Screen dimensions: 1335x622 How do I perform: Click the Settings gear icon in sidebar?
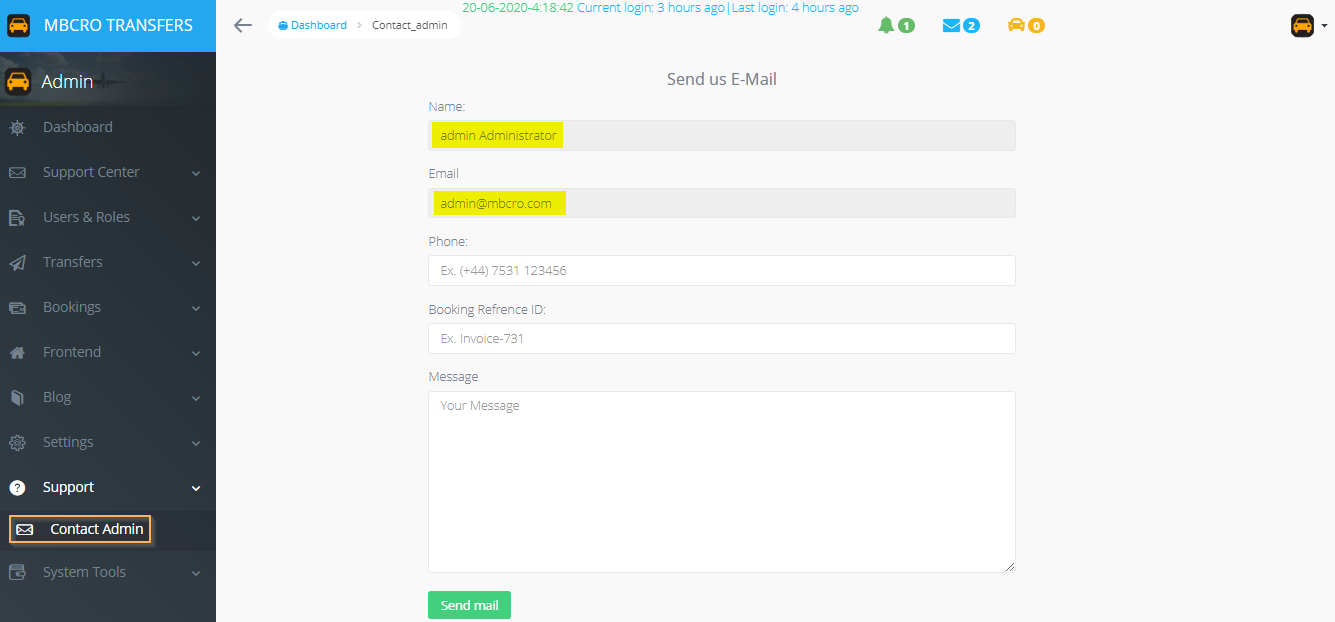click(17, 443)
